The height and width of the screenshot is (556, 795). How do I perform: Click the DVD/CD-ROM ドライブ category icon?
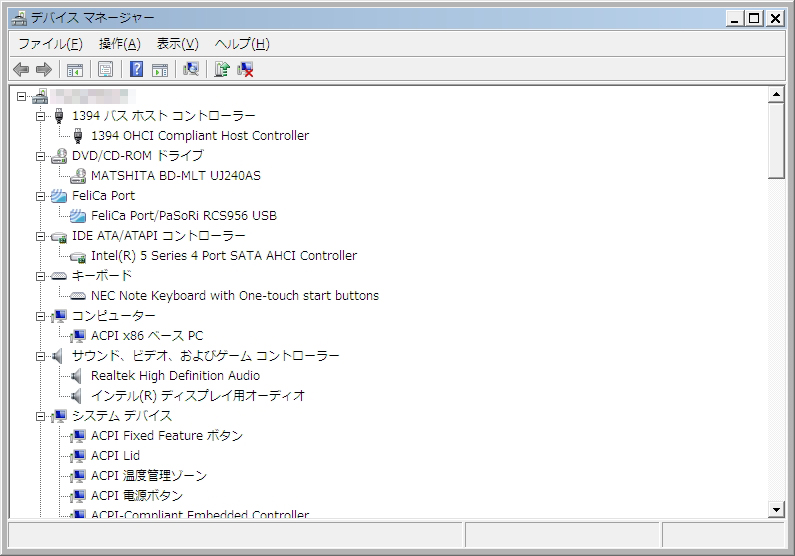pyautogui.click(x=59, y=156)
